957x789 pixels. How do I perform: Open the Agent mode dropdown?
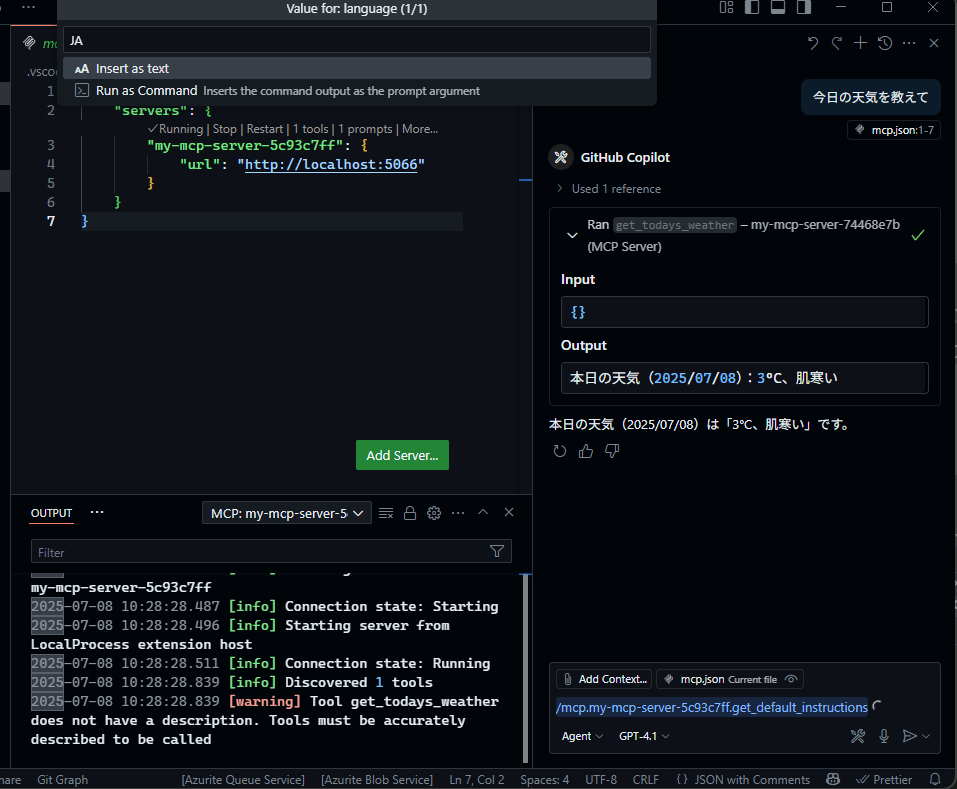(x=582, y=736)
